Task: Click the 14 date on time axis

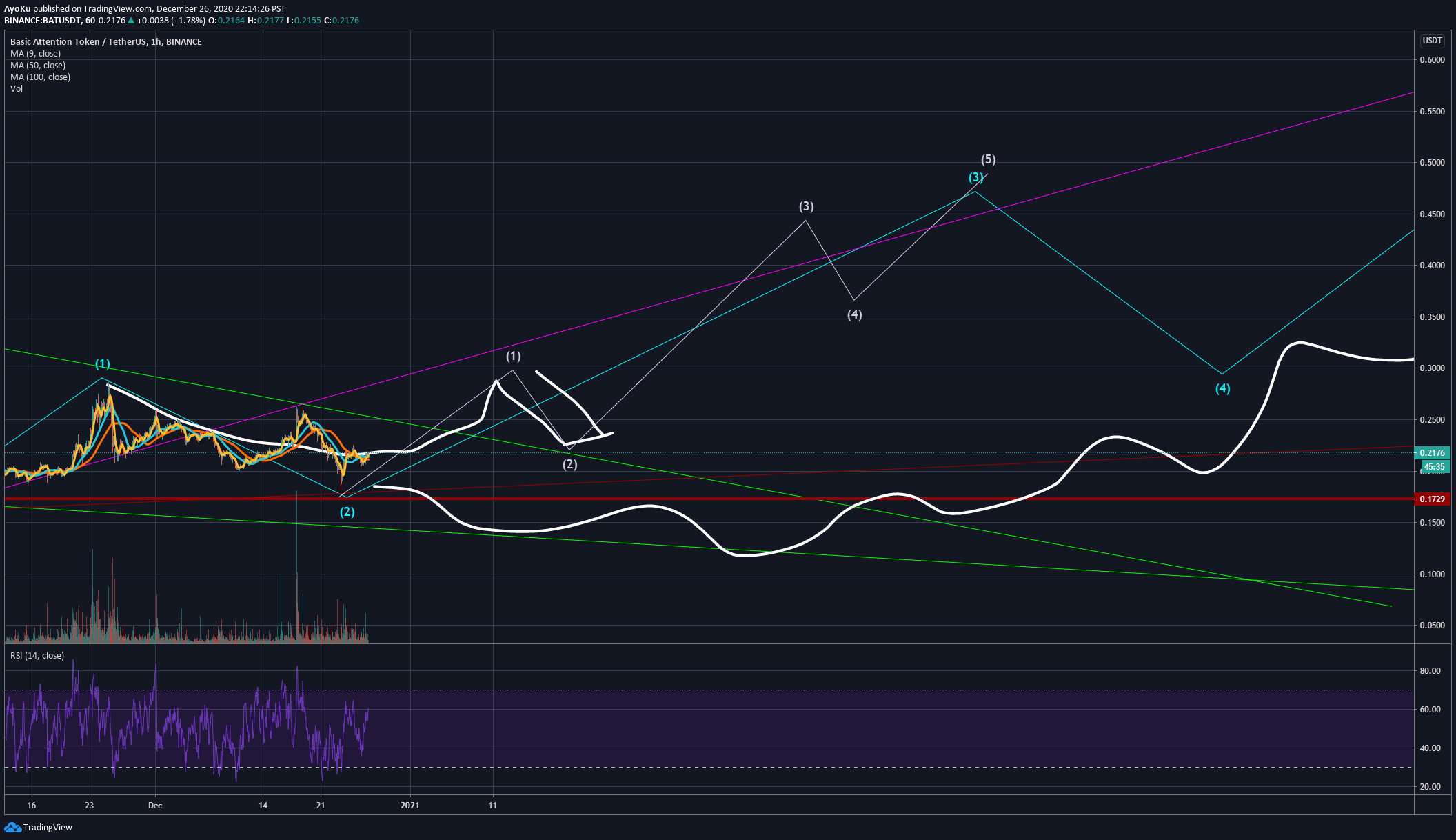Action: pos(263,806)
